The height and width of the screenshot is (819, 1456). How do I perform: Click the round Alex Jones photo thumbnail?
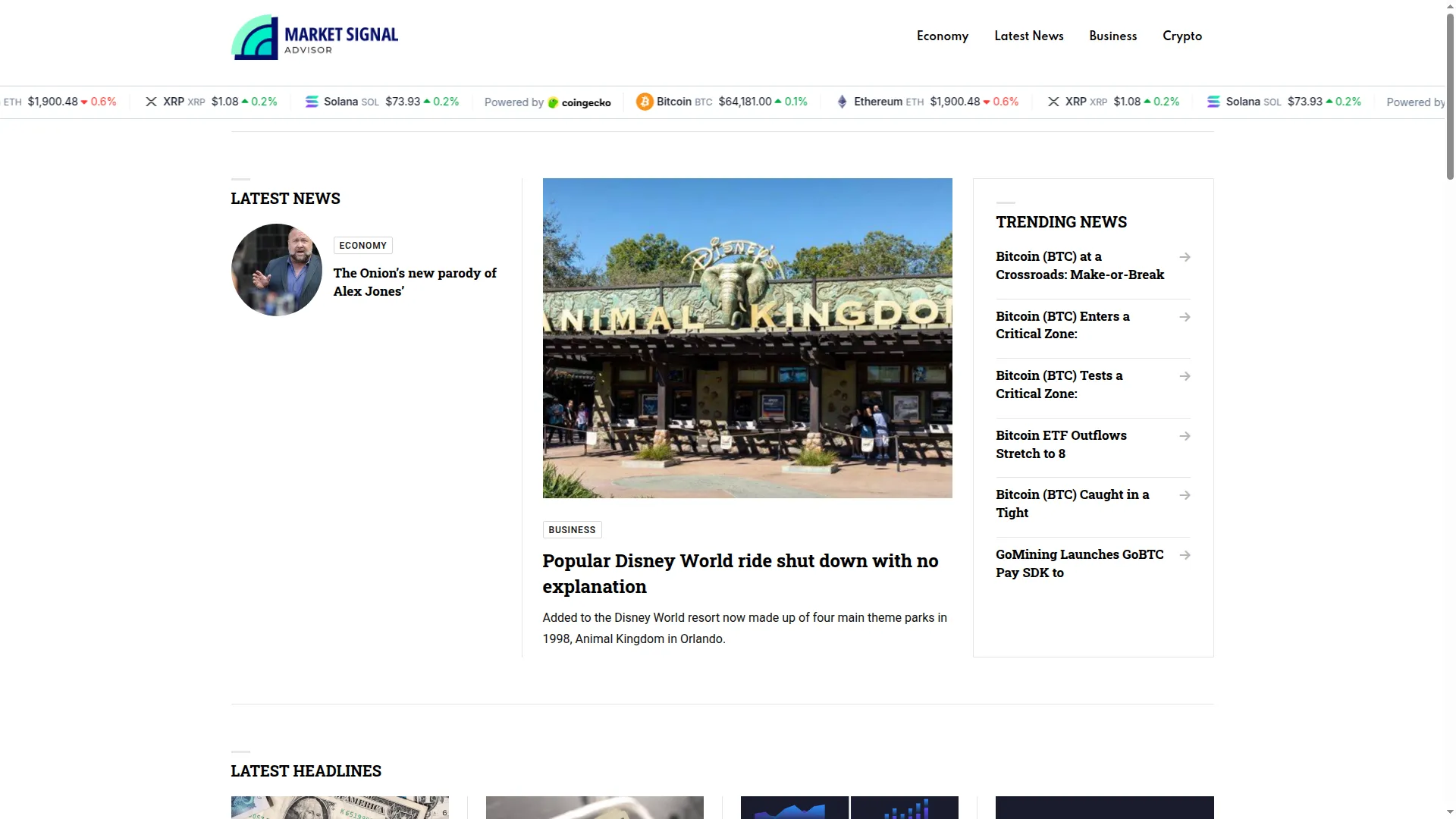pyautogui.click(x=277, y=270)
